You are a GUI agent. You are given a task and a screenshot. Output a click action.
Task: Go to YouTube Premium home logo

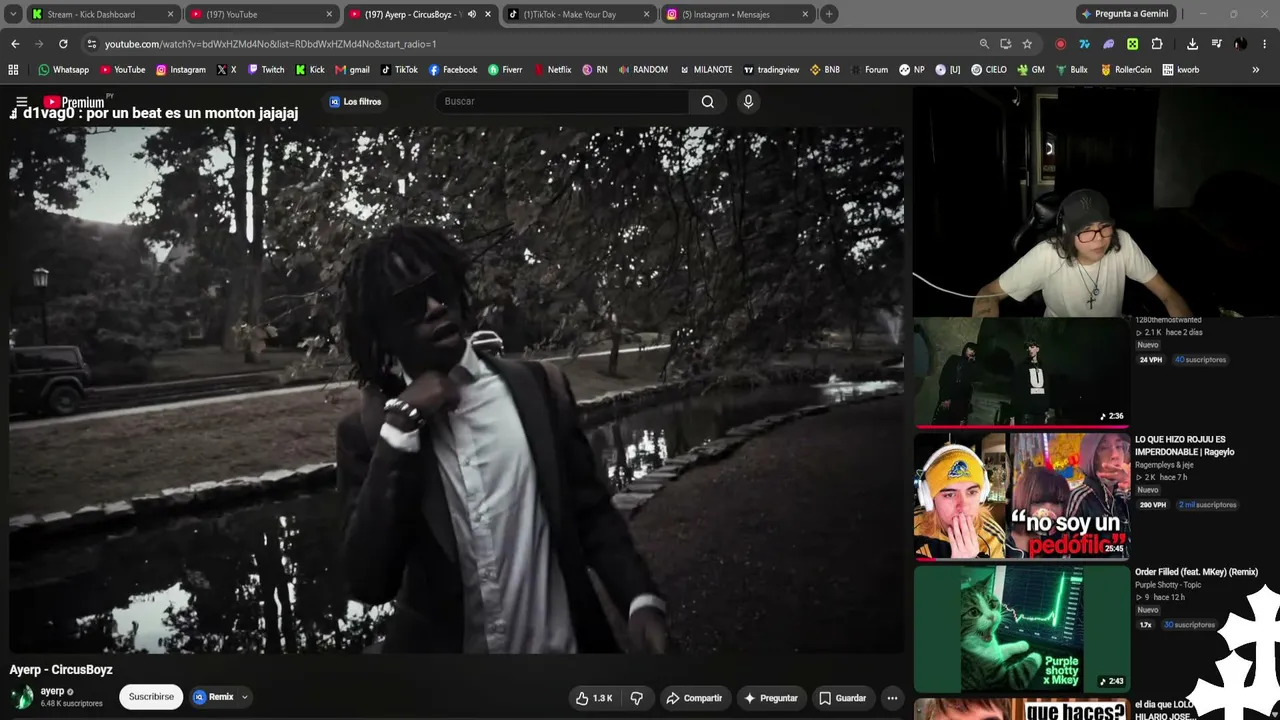[74, 101]
